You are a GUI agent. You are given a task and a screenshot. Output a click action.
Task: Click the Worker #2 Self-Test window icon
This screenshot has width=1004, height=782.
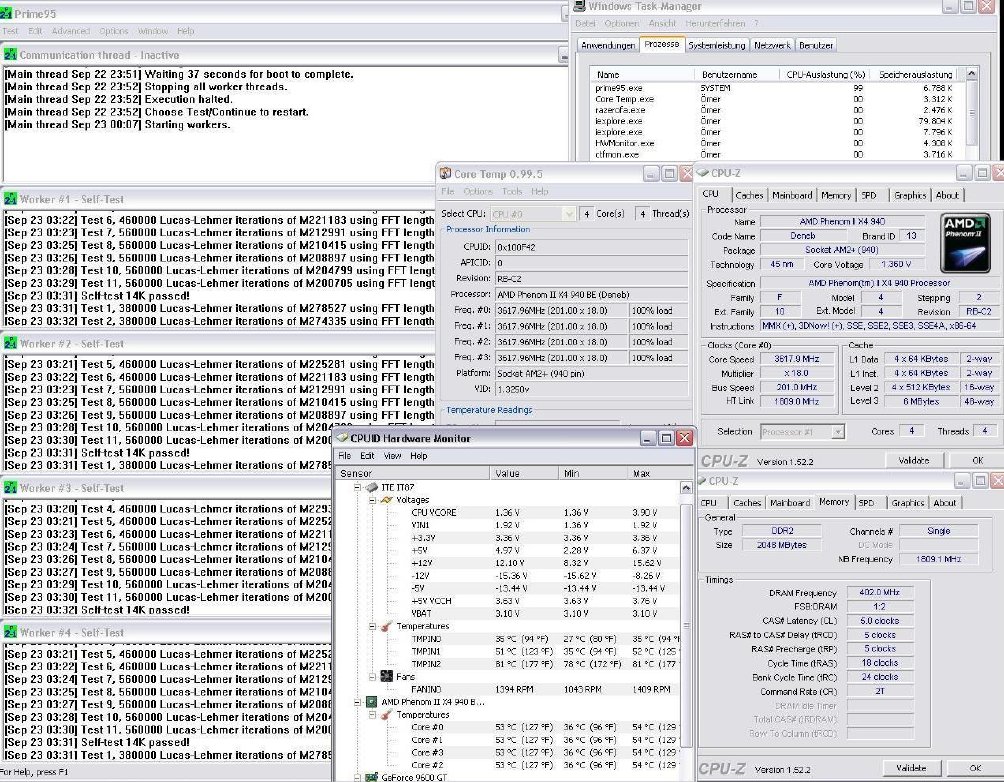(10, 344)
